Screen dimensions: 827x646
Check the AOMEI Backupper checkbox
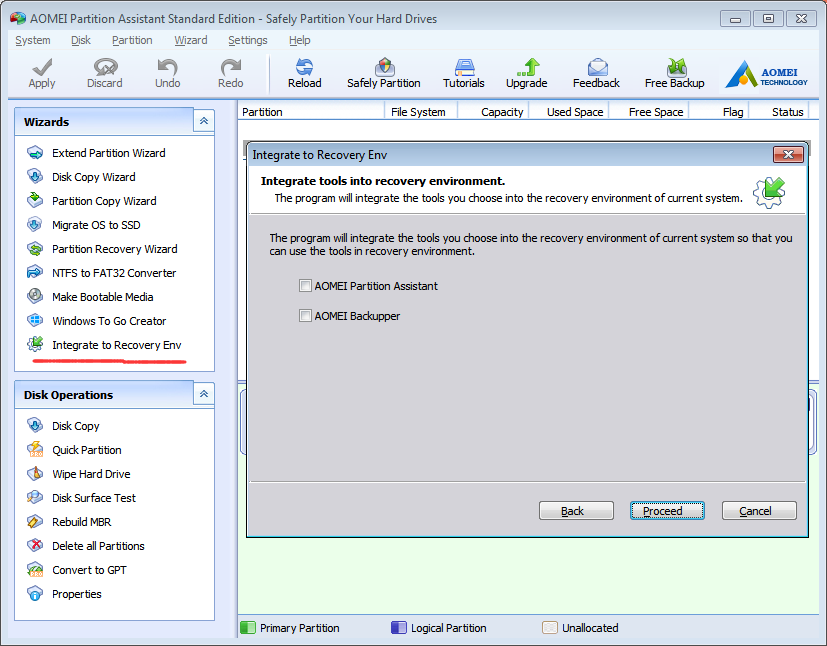305,316
